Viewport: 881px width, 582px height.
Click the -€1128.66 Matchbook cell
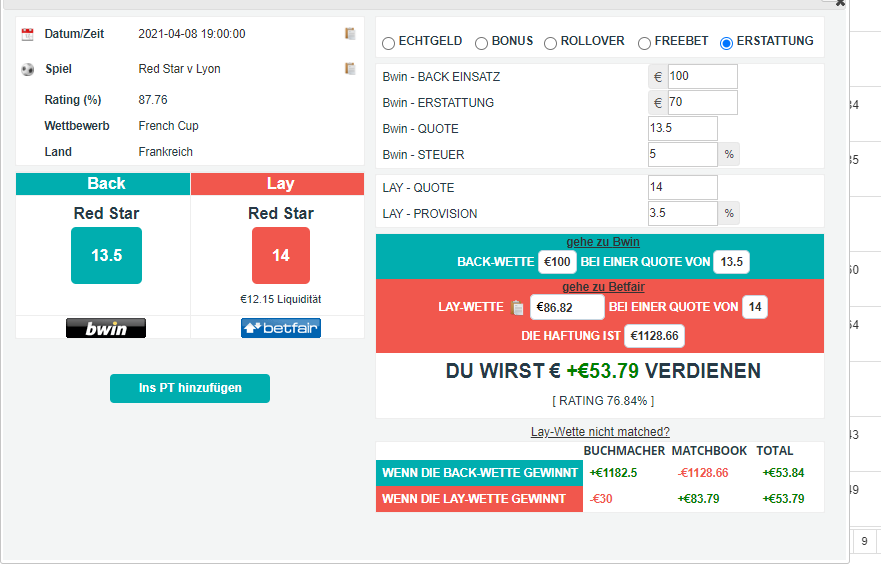click(703, 473)
